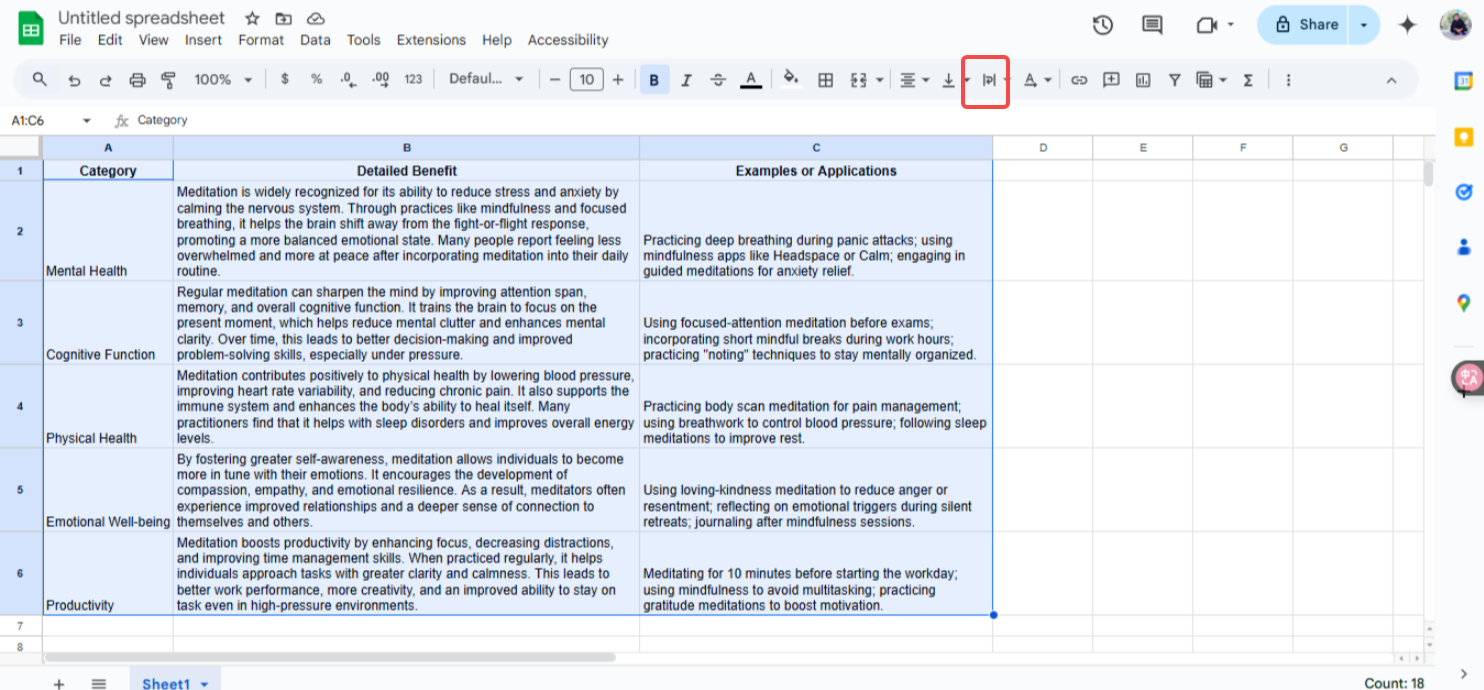Expand the name box dropdown arrow
Viewport: 1484px width, 690px height.
coord(86,121)
